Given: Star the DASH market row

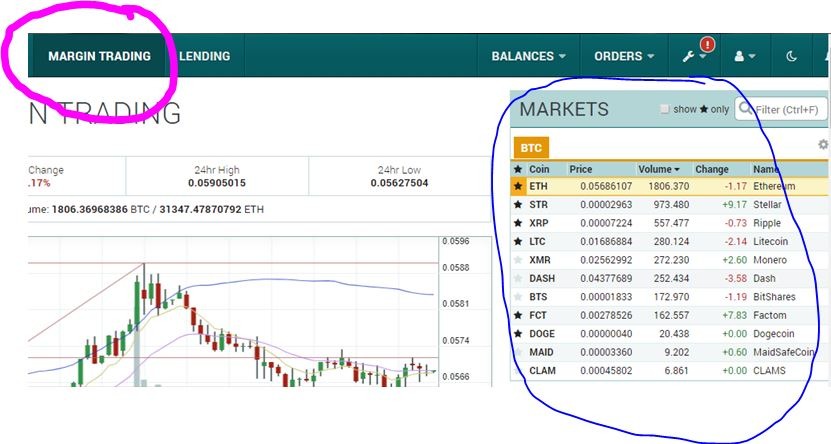Looking at the screenshot, I should pyautogui.click(x=518, y=279).
